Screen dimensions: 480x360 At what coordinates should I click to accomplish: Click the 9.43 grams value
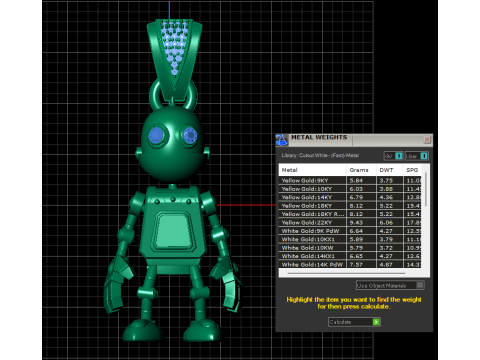pos(356,222)
